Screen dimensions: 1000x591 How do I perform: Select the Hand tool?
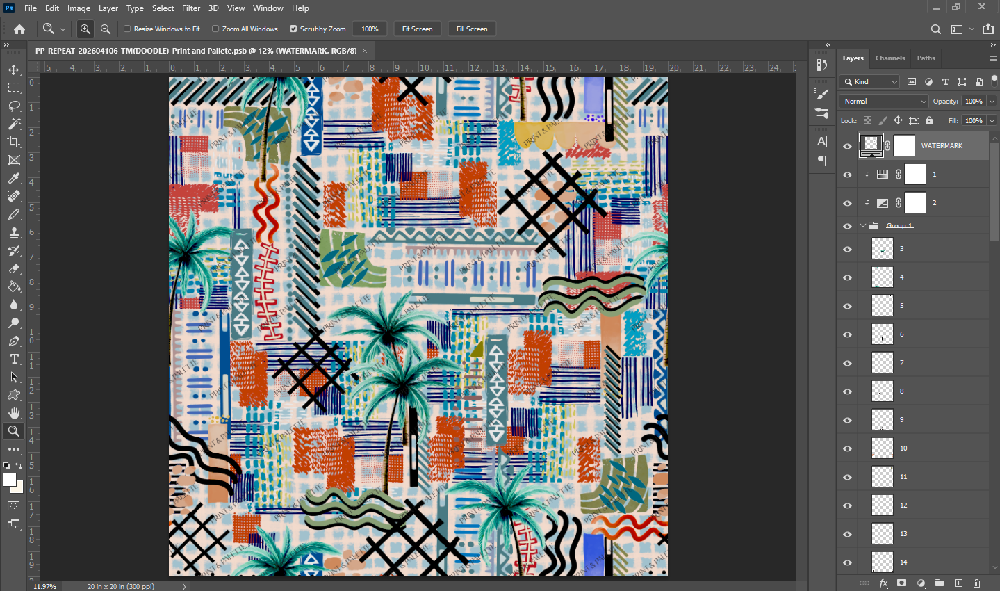(x=13, y=413)
